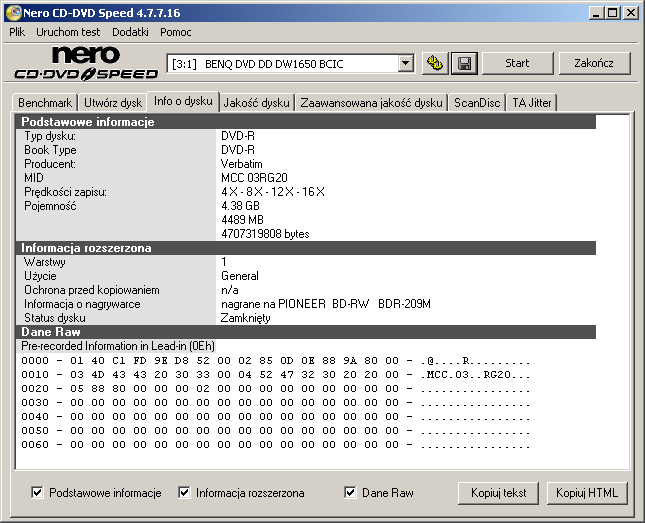Image resolution: width=645 pixels, height=523 pixels.
Task: Click the Użycie value General
Action: point(240,276)
